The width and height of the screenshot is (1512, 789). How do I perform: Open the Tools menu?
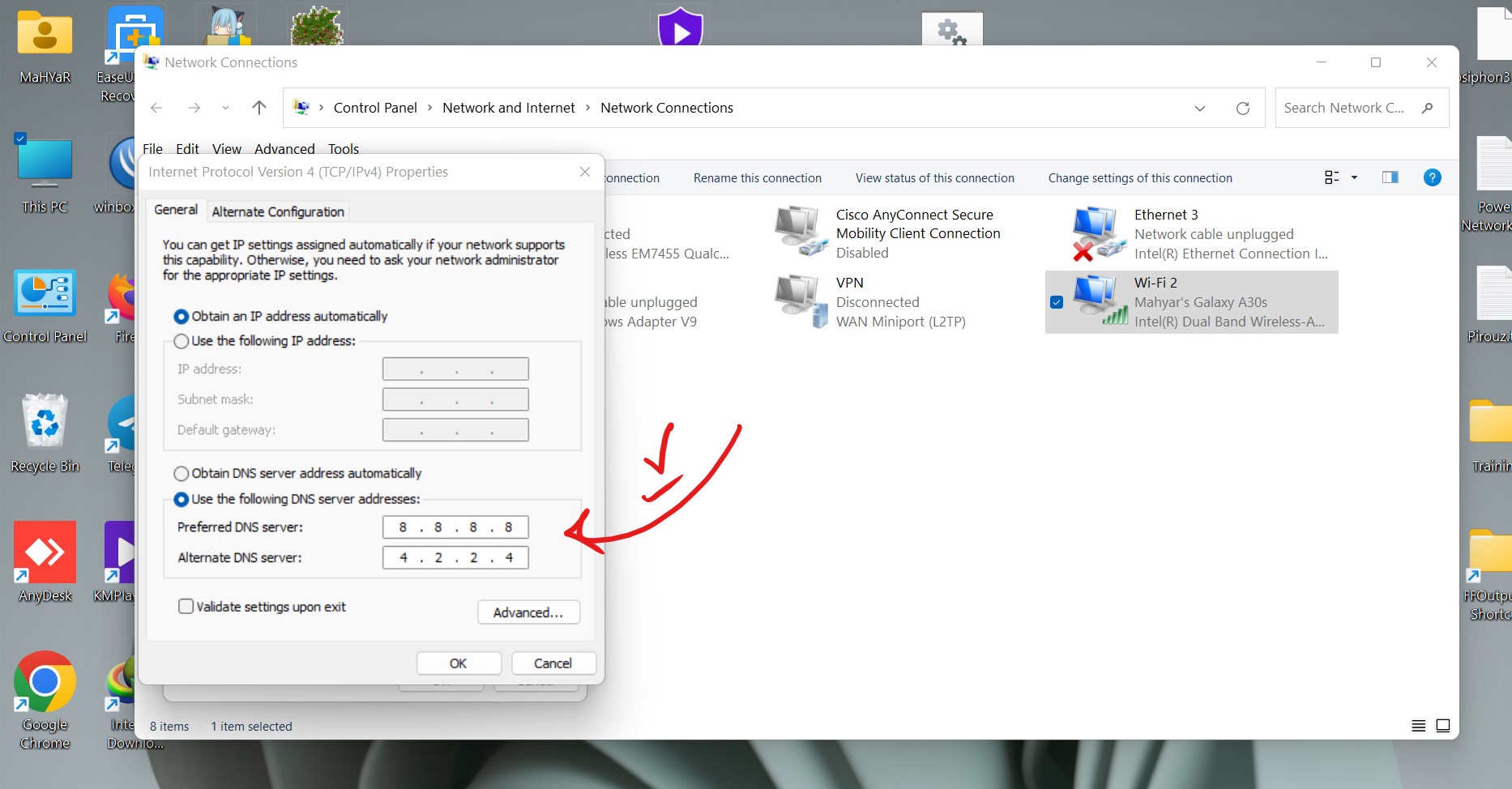(x=344, y=149)
